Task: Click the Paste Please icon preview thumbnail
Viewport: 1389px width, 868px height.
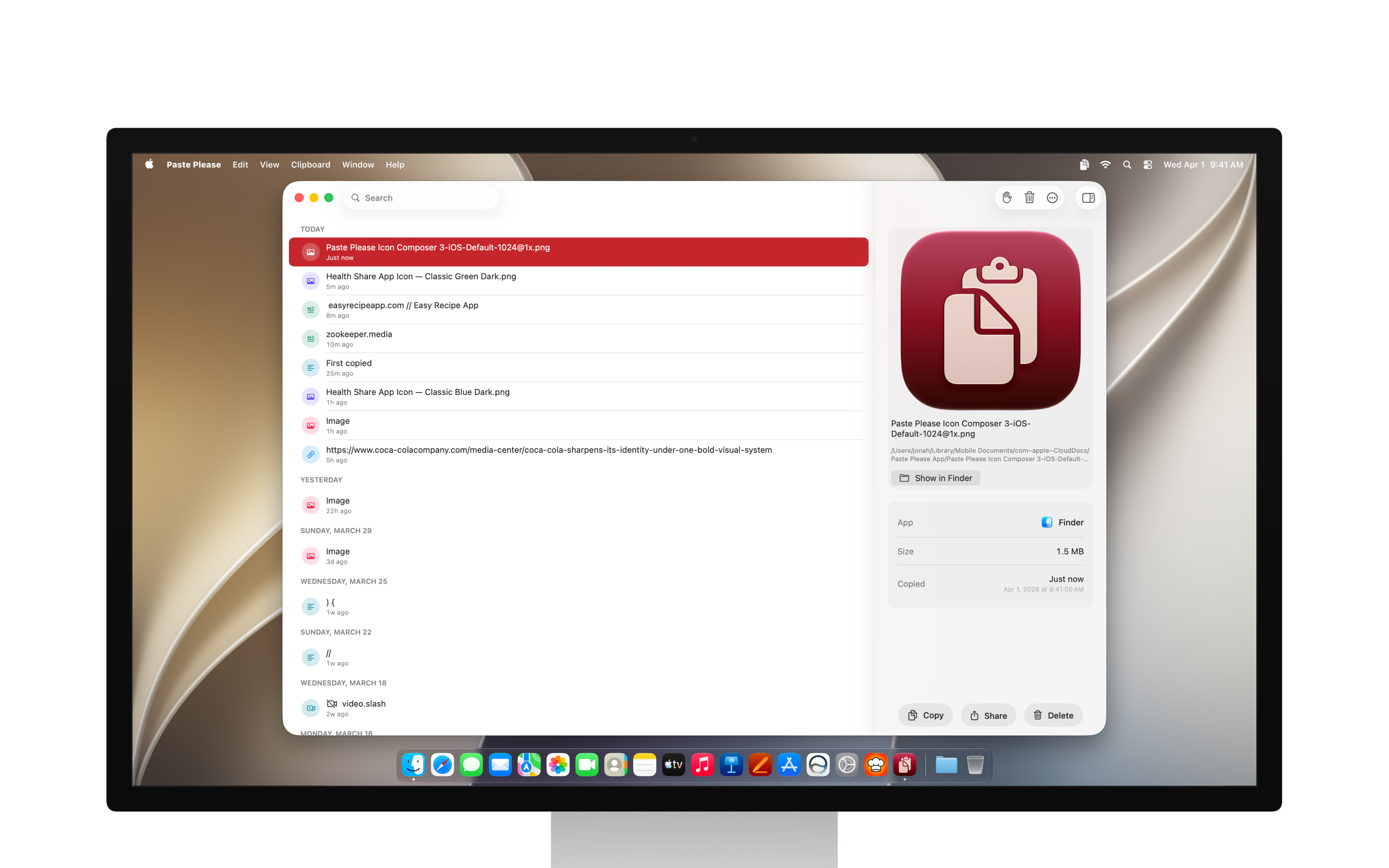Action: (x=991, y=320)
